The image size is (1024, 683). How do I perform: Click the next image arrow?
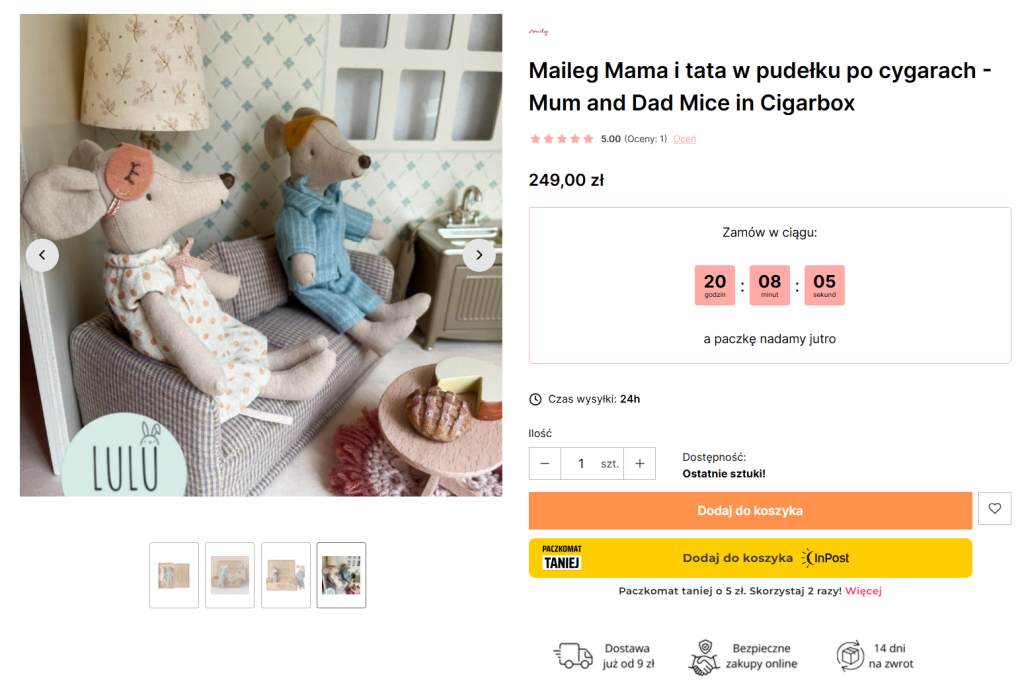[479, 255]
